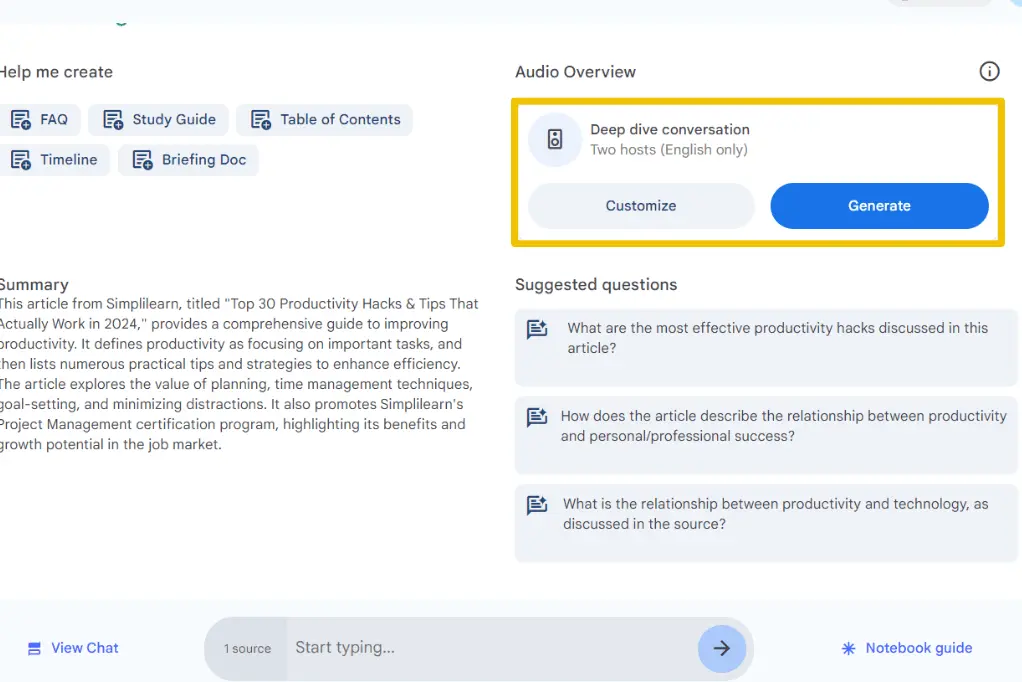Image resolution: width=1022 pixels, height=682 pixels.
Task: Click the most effective productivity hacks question icon
Action: 537,330
